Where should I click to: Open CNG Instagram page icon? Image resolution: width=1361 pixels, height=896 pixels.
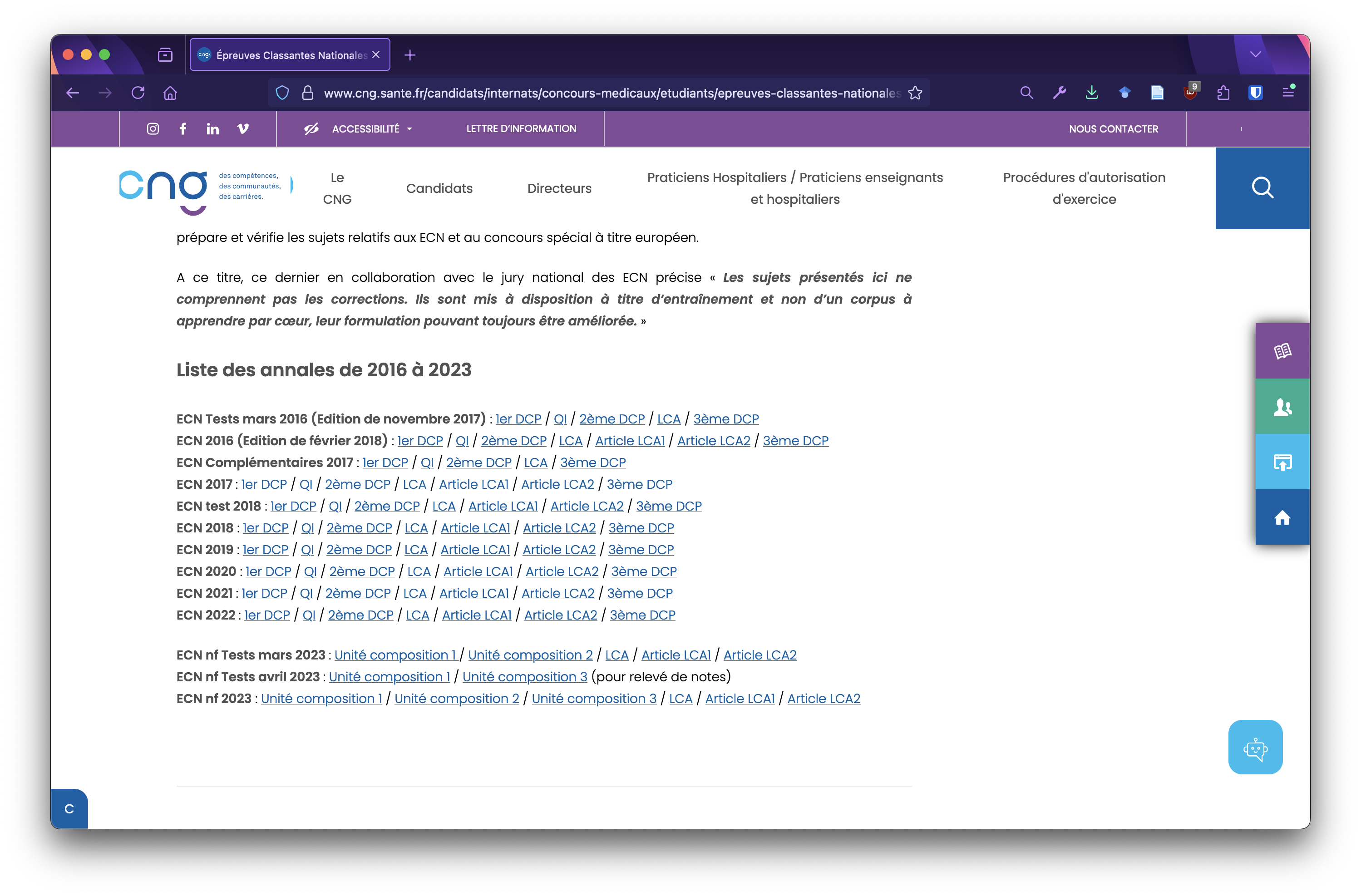pos(153,128)
